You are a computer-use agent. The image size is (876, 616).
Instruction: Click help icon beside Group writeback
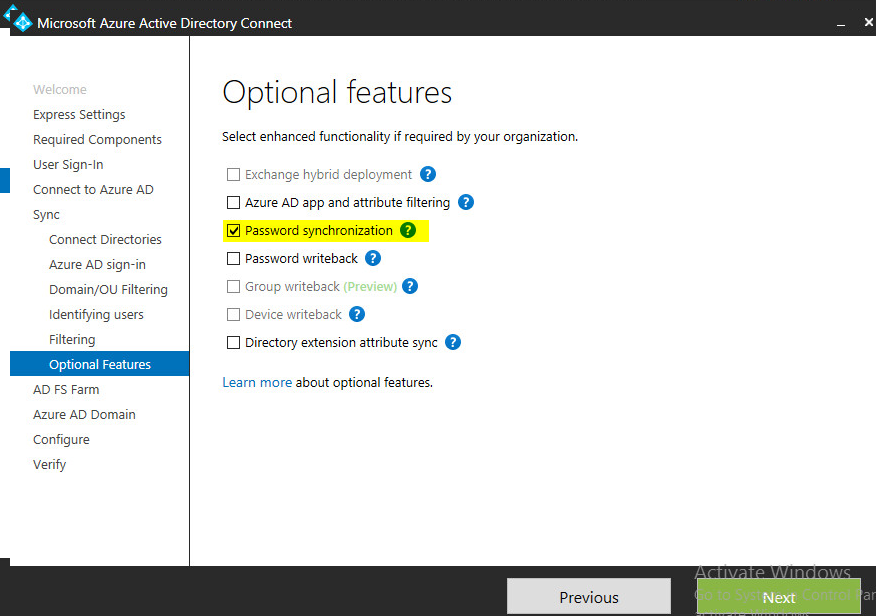tap(409, 286)
